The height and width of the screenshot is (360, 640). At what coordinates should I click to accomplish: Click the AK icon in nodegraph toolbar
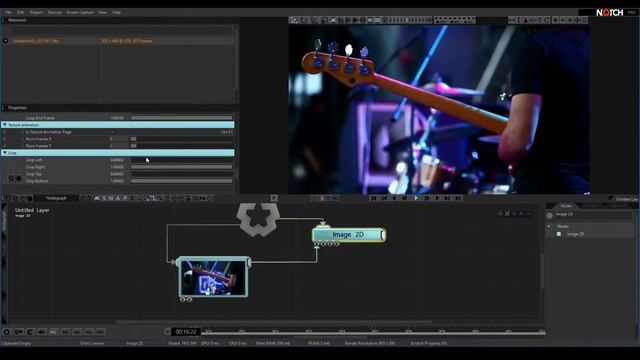tap(97, 198)
